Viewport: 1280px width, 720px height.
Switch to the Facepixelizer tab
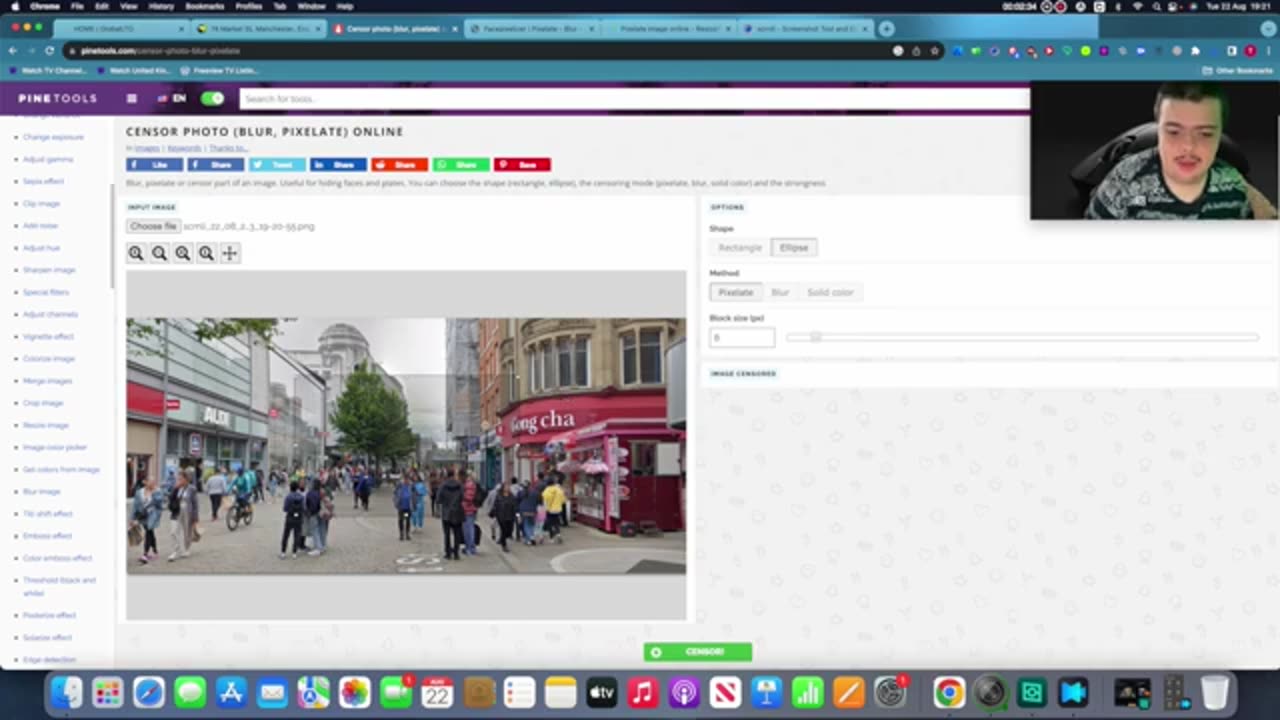pos(530,28)
